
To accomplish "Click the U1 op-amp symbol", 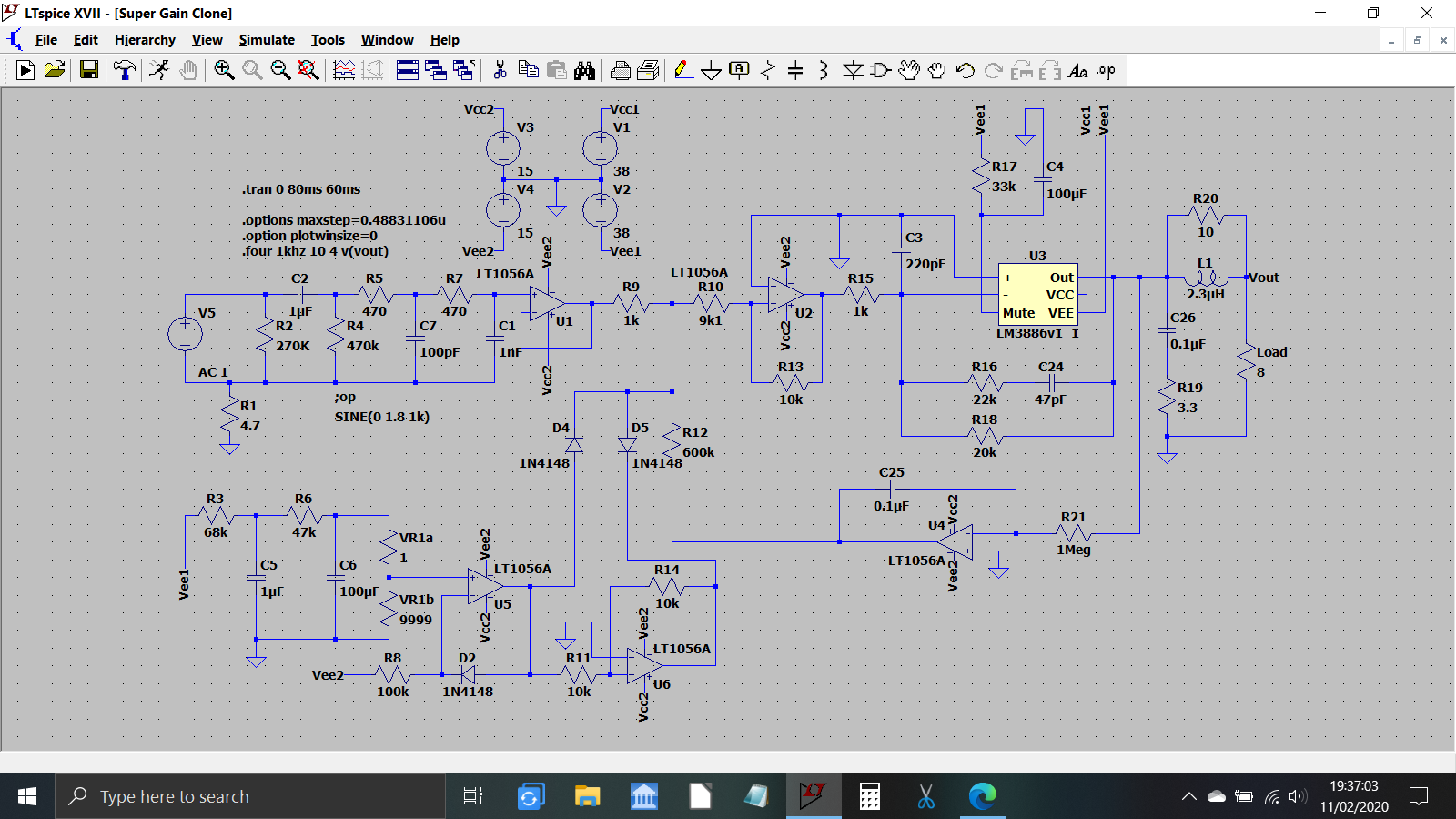I will tap(547, 303).
